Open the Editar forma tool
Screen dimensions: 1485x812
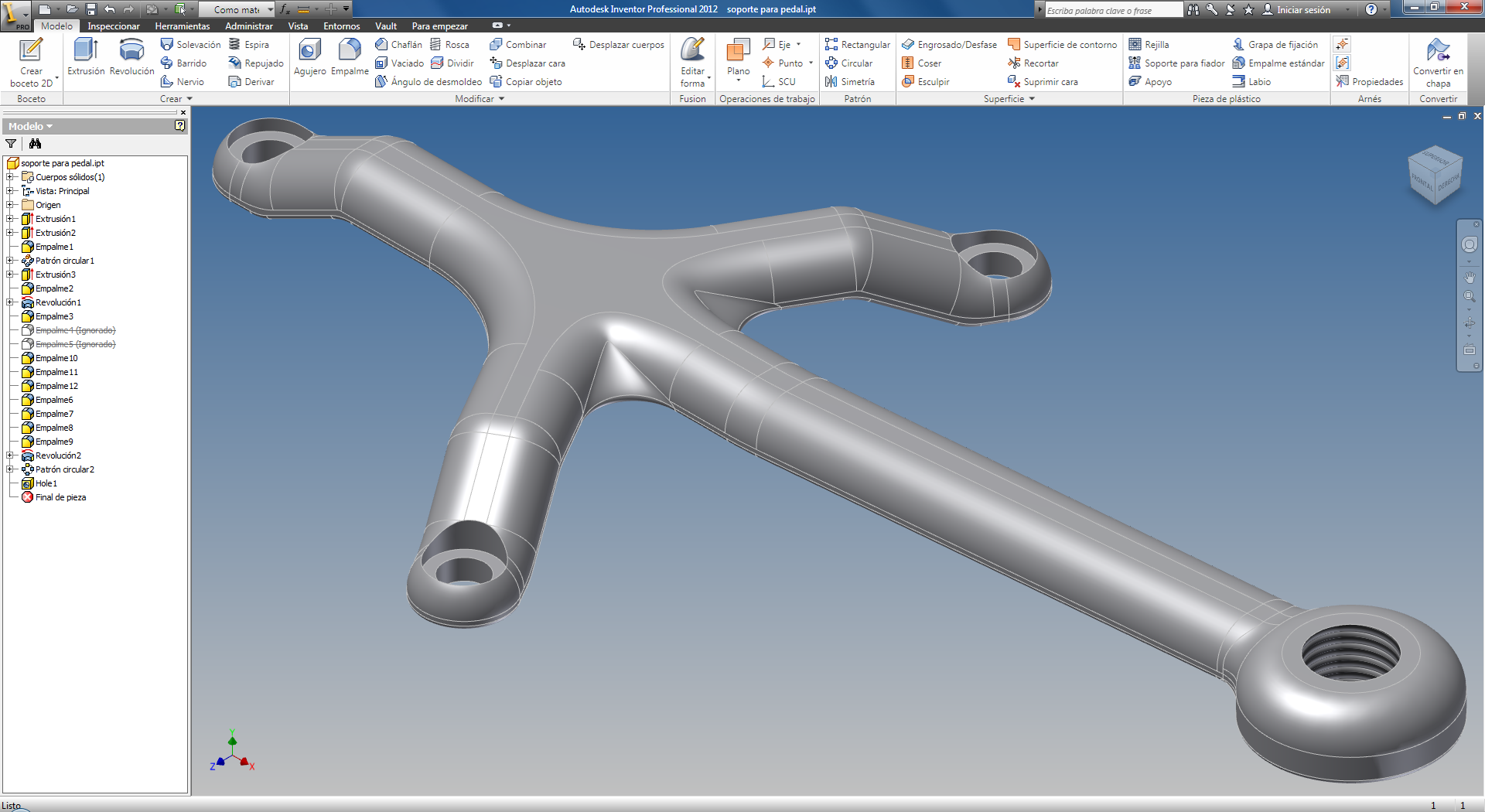tap(692, 62)
